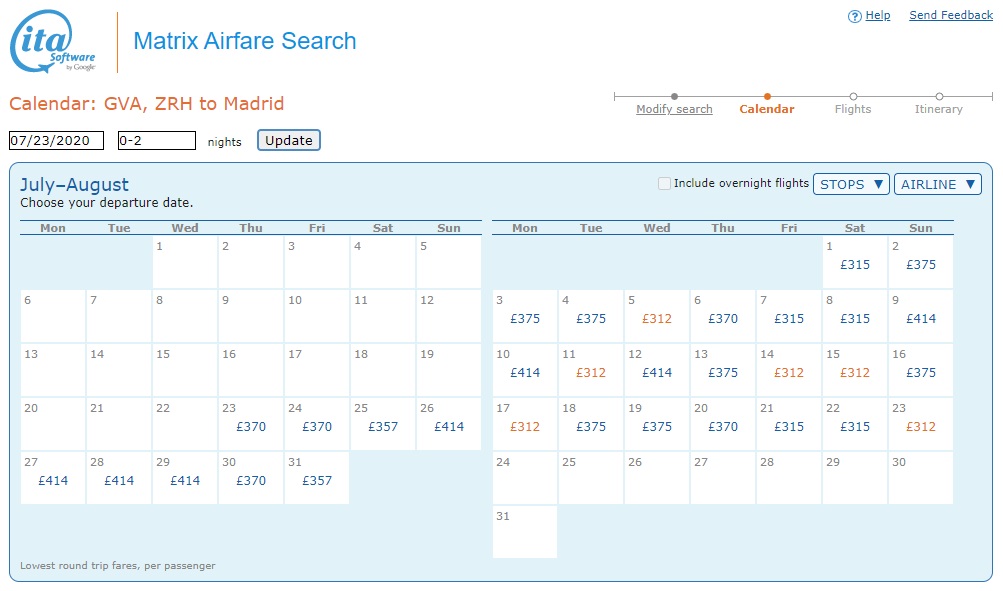Pick August 9 fare £414
The height and width of the screenshot is (591, 1003).
pyautogui.click(x=921, y=318)
